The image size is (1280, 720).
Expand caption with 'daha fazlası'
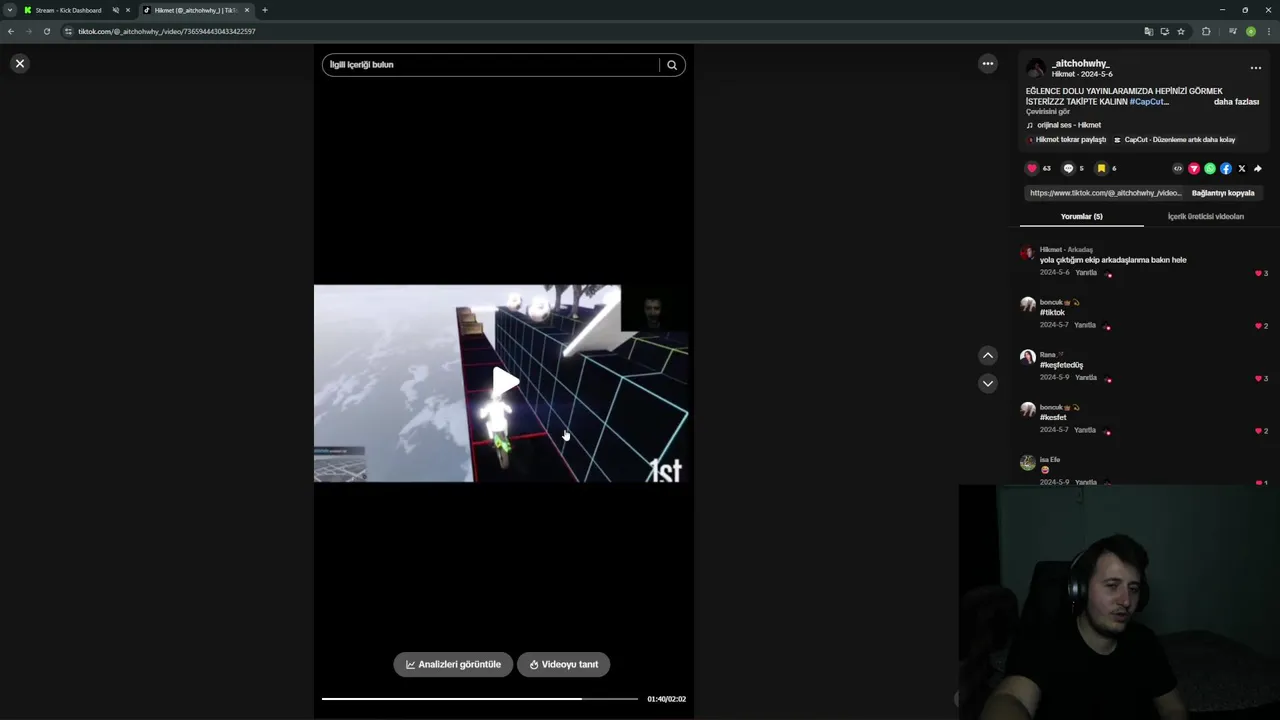1236,102
